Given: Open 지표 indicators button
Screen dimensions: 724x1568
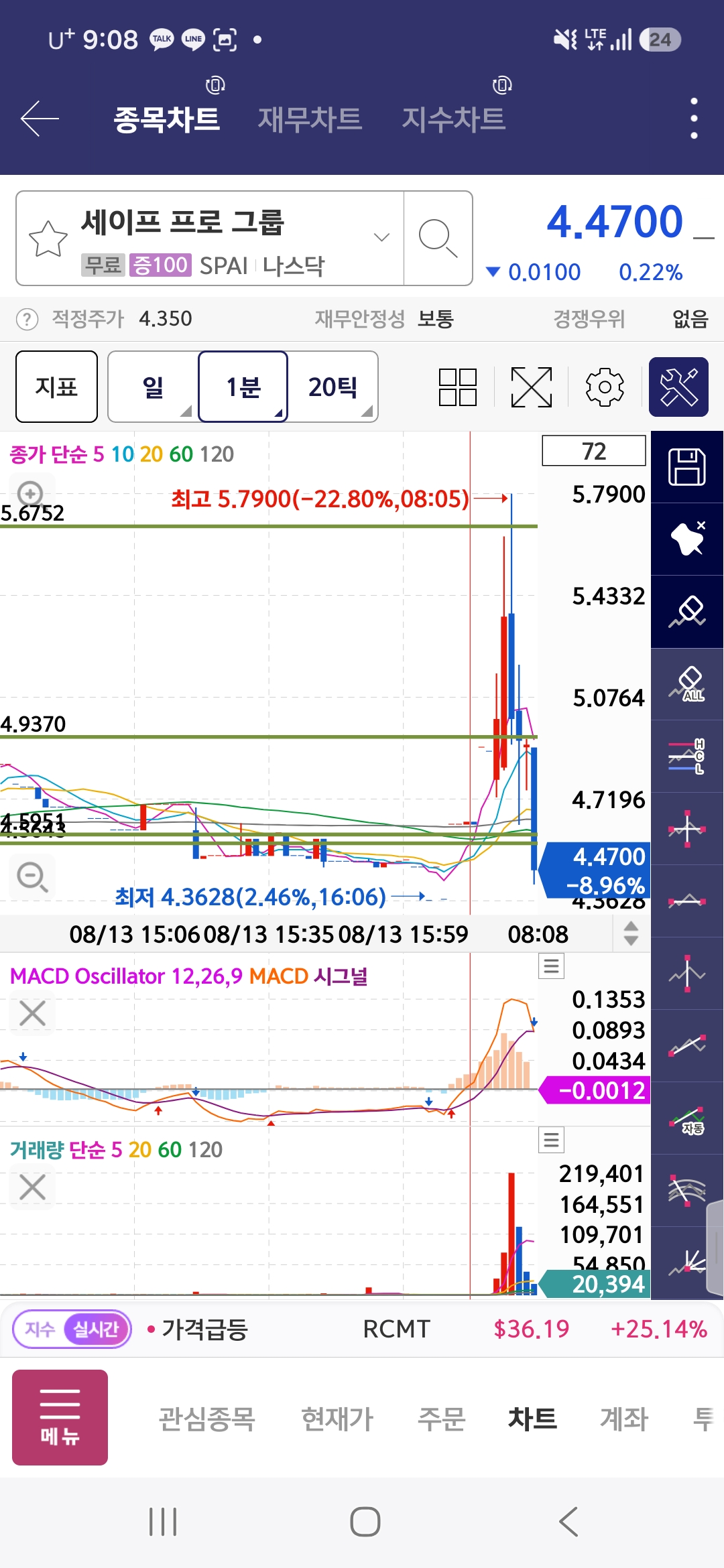Looking at the screenshot, I should point(56,387).
